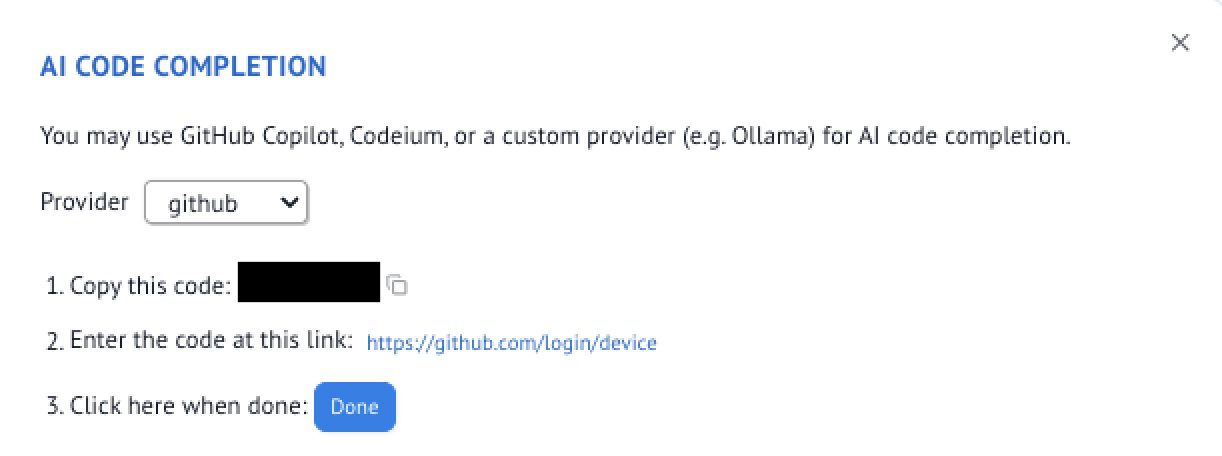The width and height of the screenshot is (1222, 456).
Task: Click the "Provider" label text
Action: pyautogui.click(x=85, y=202)
